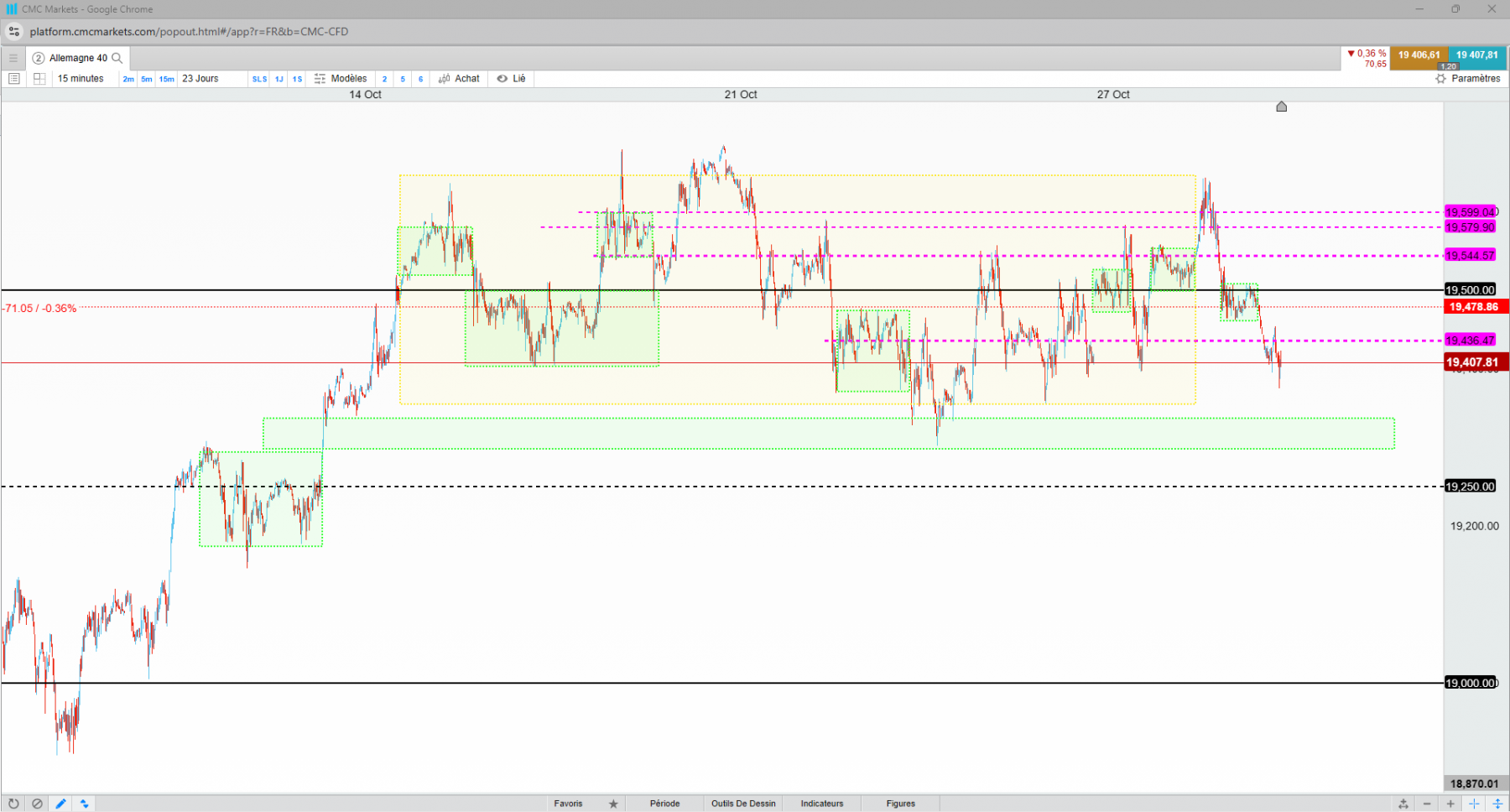
Task: Click the 19,250.00 dashed line label
Action: coord(1470,487)
